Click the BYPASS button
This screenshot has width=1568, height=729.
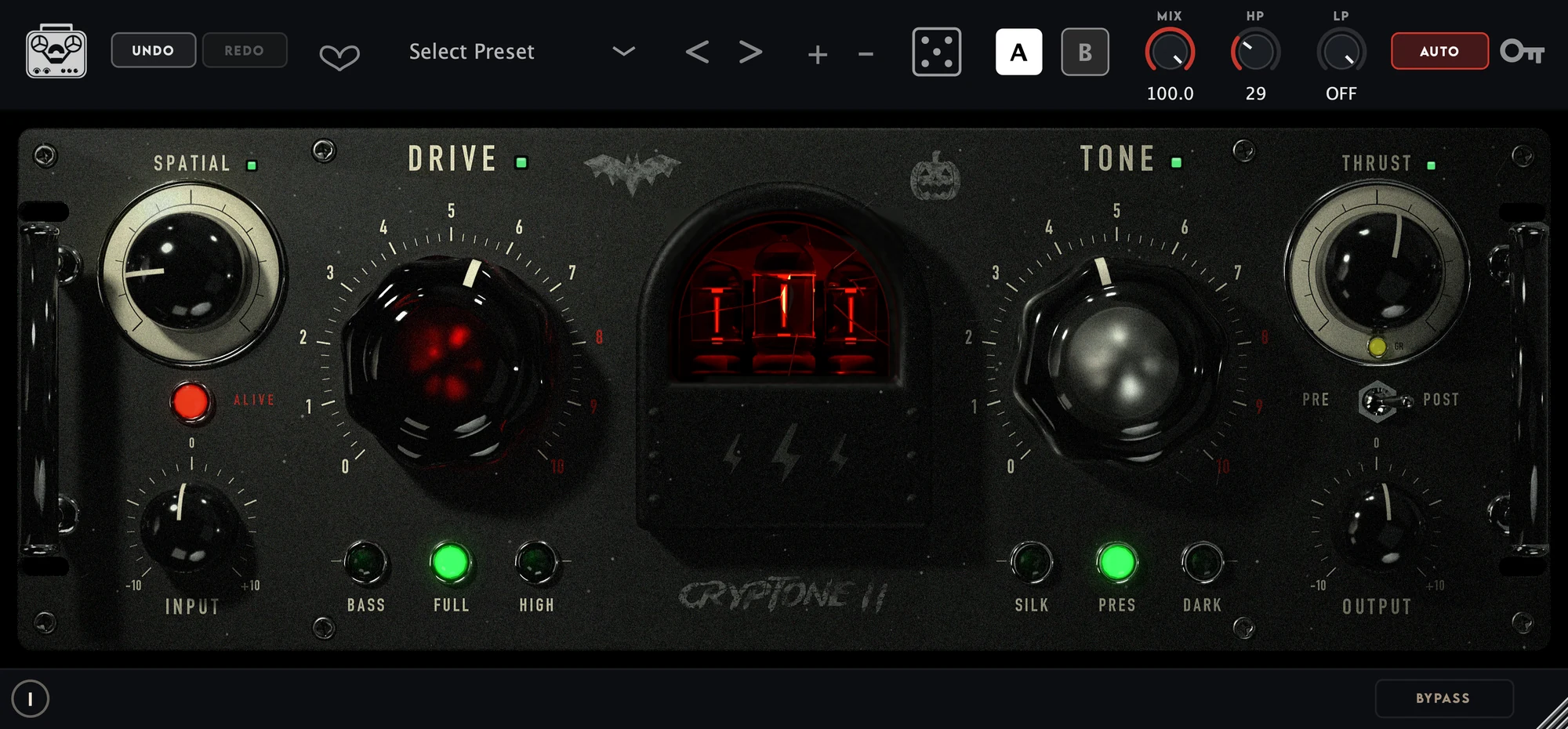click(1443, 698)
